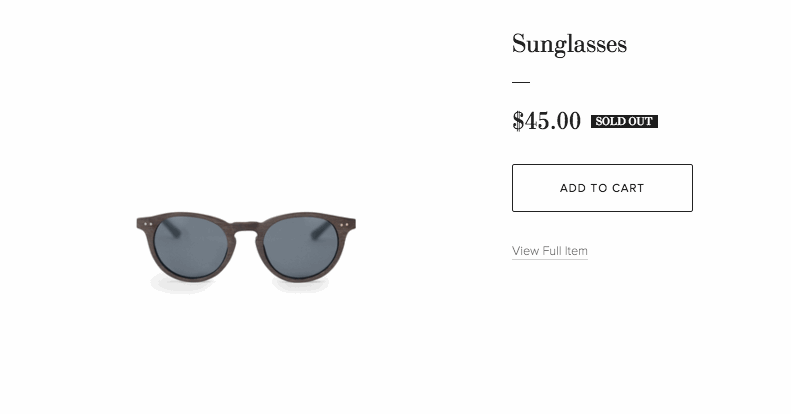Click the right hinge rivets on the frame
Image resolution: width=791 pixels, height=414 pixels.
click(x=344, y=225)
